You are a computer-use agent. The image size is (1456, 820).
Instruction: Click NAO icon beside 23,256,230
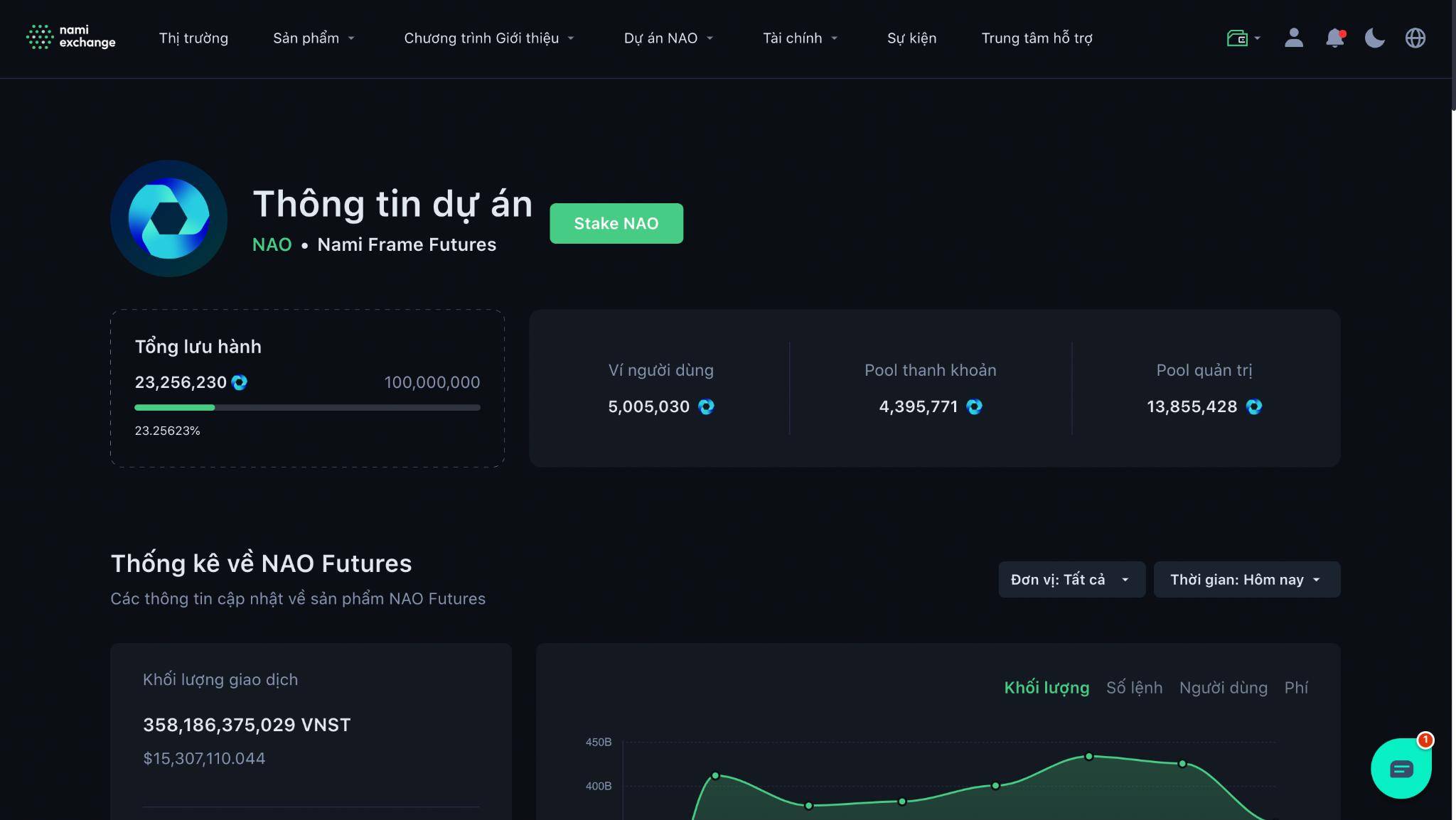point(240,382)
